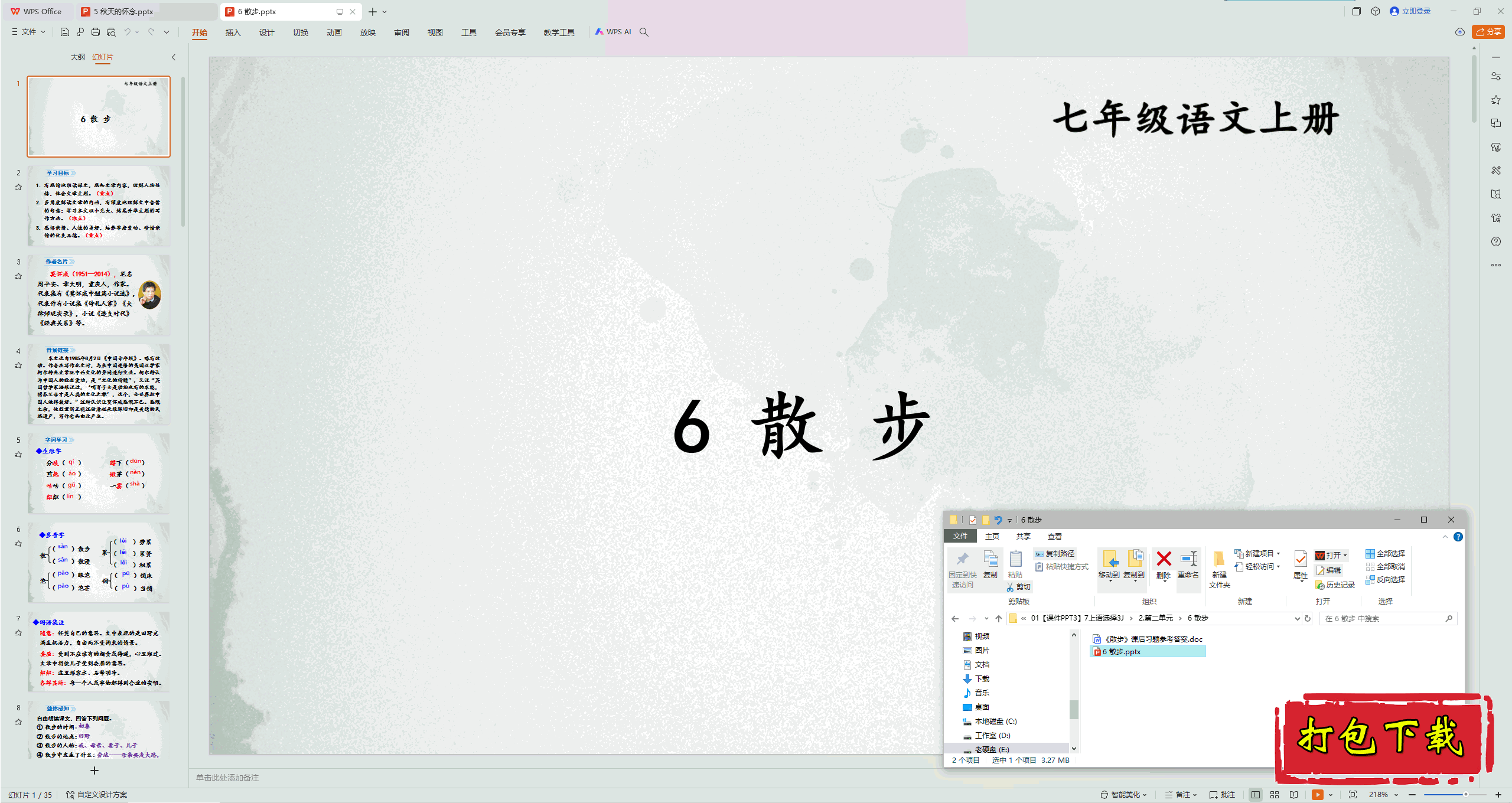This screenshot has width=1512, height=803.
Task: Click the New Folder icon in Explorer
Action: point(1219,559)
